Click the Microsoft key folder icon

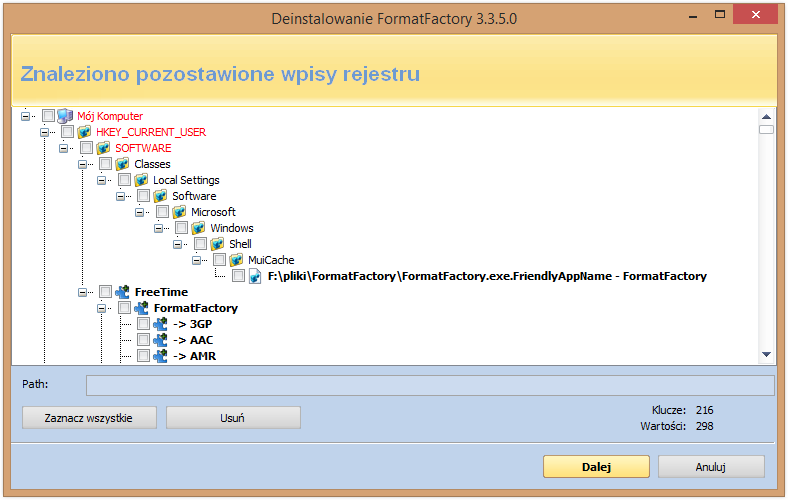pyautogui.click(x=179, y=213)
